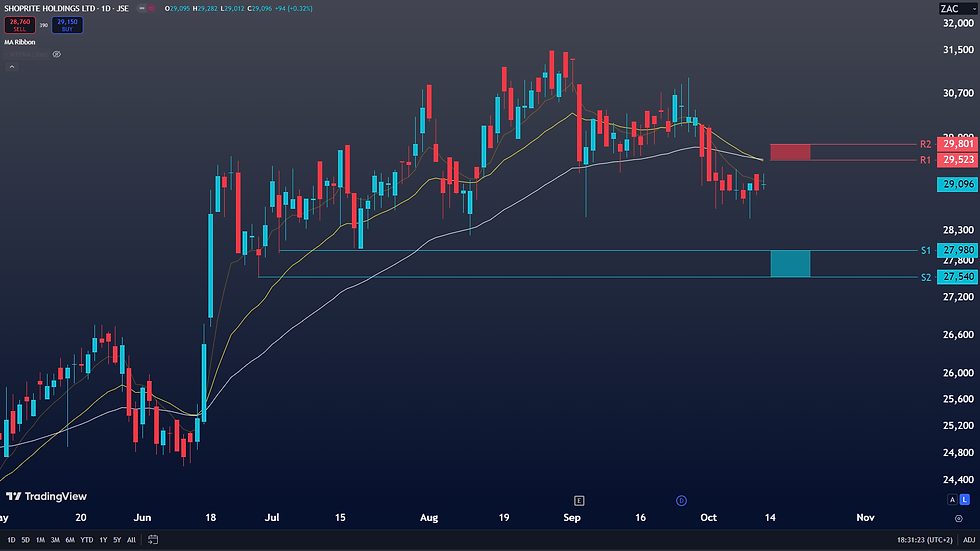Select the 3M time range
Viewport: 980px width, 551px height.
(x=55, y=540)
